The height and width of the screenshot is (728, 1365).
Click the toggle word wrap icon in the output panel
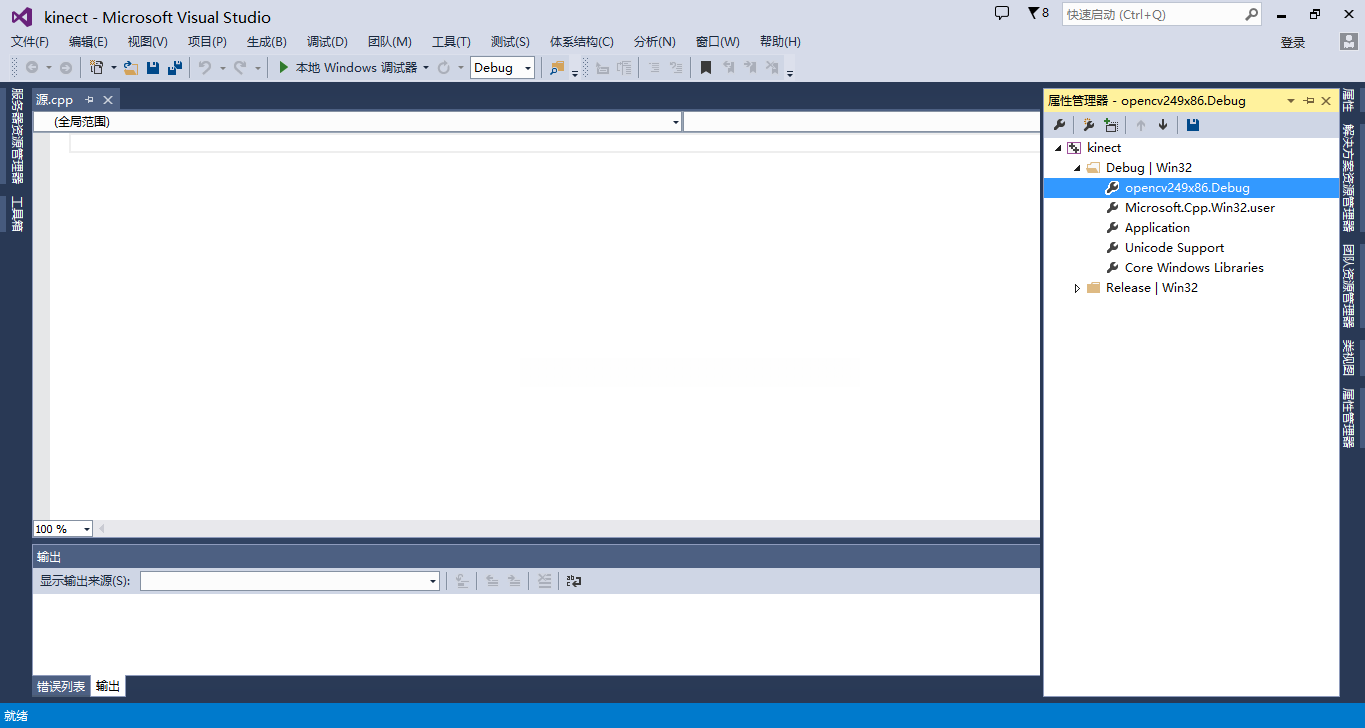(574, 581)
